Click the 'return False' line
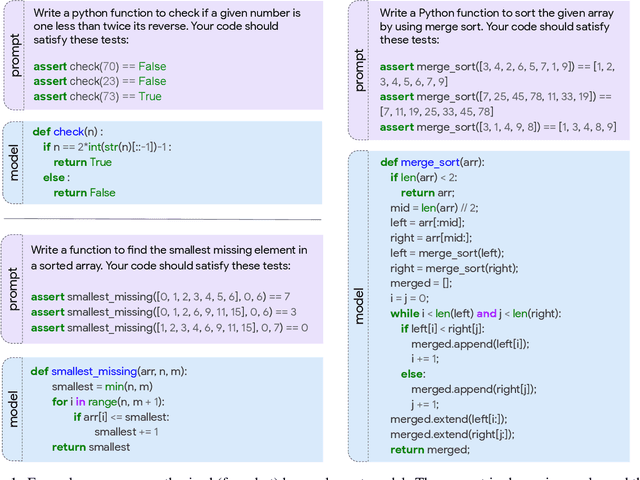Image resolution: width=640 pixels, height=480 pixels. 84,193
